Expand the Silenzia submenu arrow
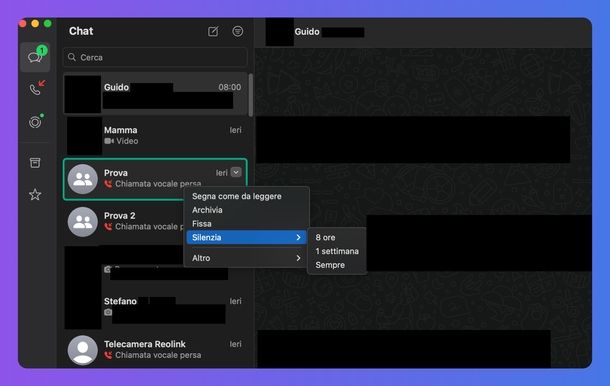The image size is (610, 386). 298,237
